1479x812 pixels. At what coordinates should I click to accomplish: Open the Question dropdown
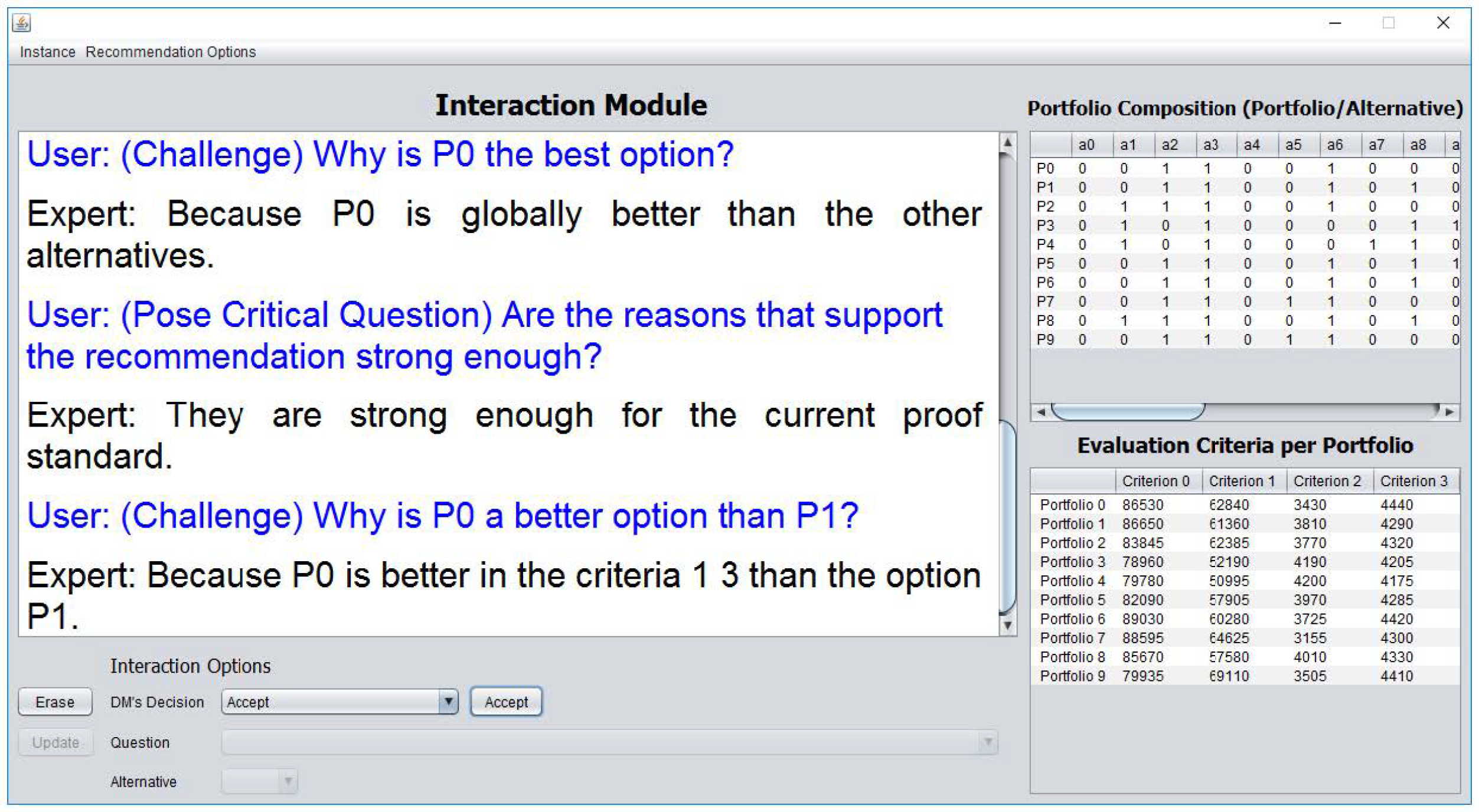pos(987,742)
